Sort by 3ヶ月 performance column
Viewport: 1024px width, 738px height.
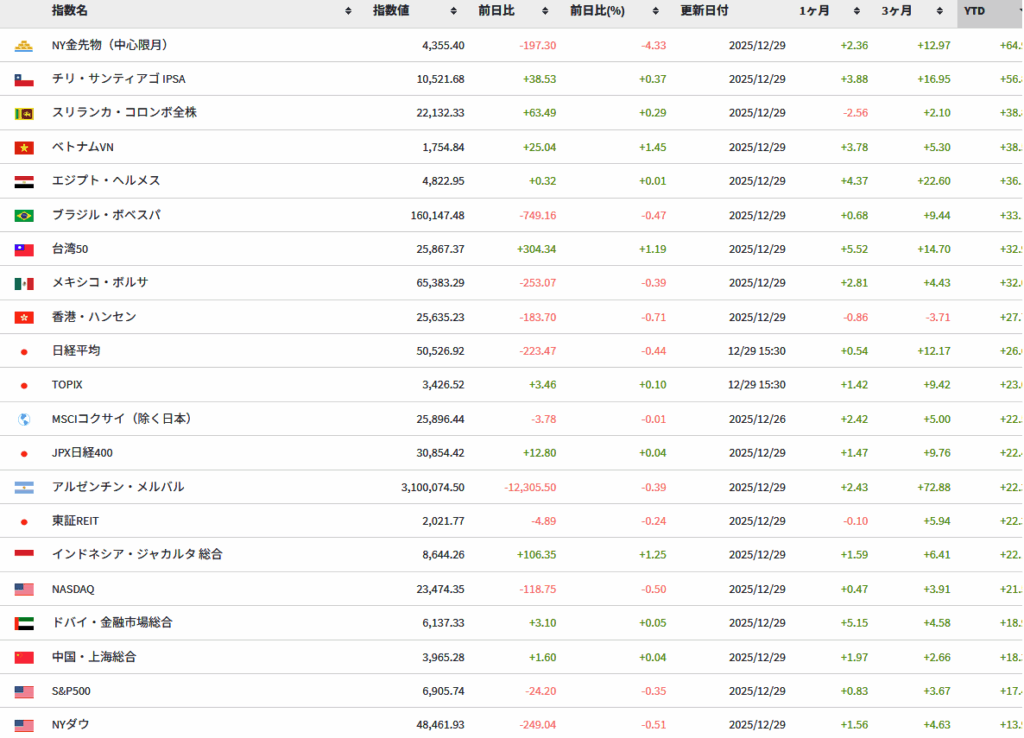tap(940, 11)
